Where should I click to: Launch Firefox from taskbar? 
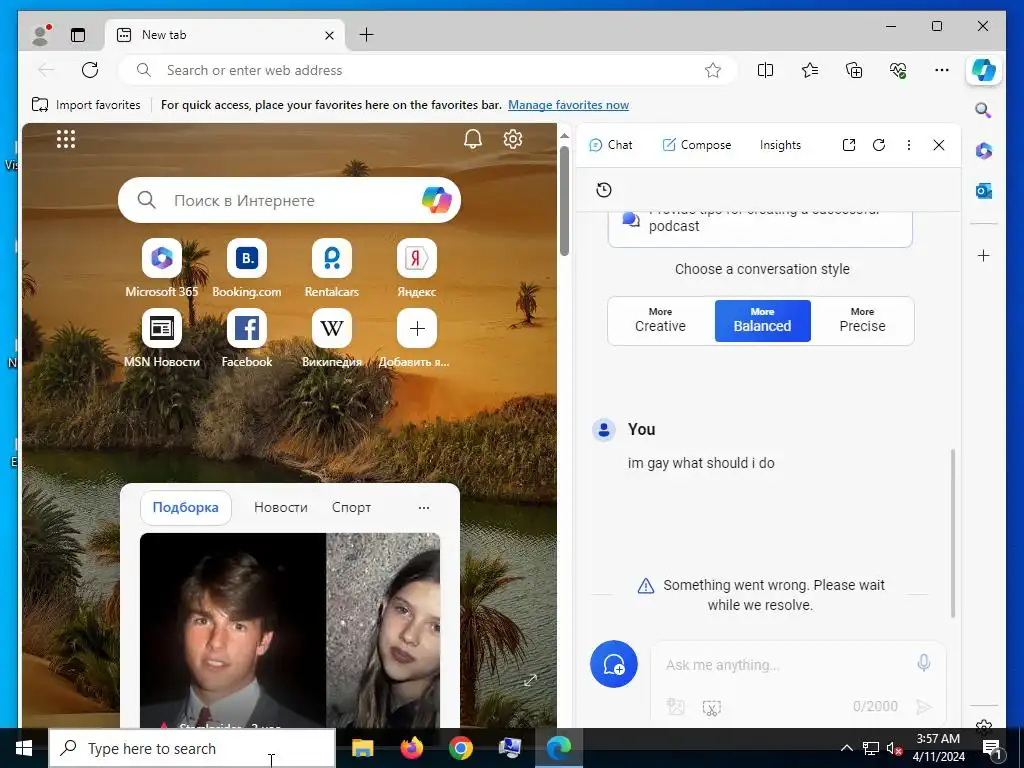pyautogui.click(x=411, y=748)
